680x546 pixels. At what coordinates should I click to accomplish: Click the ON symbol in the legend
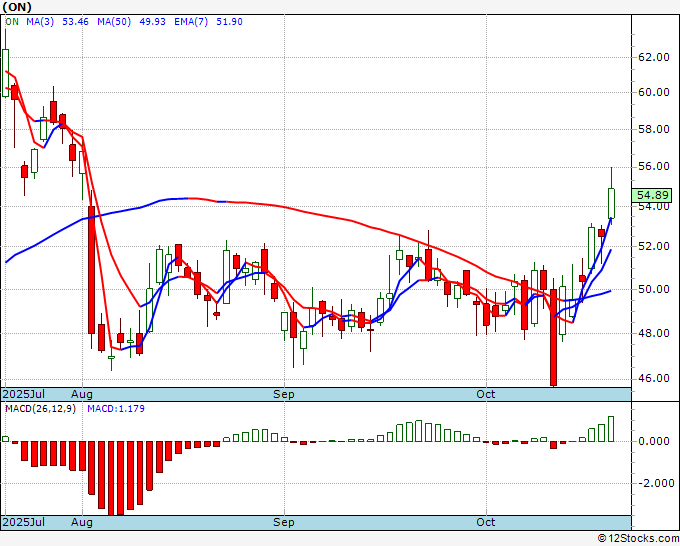(x=12, y=22)
